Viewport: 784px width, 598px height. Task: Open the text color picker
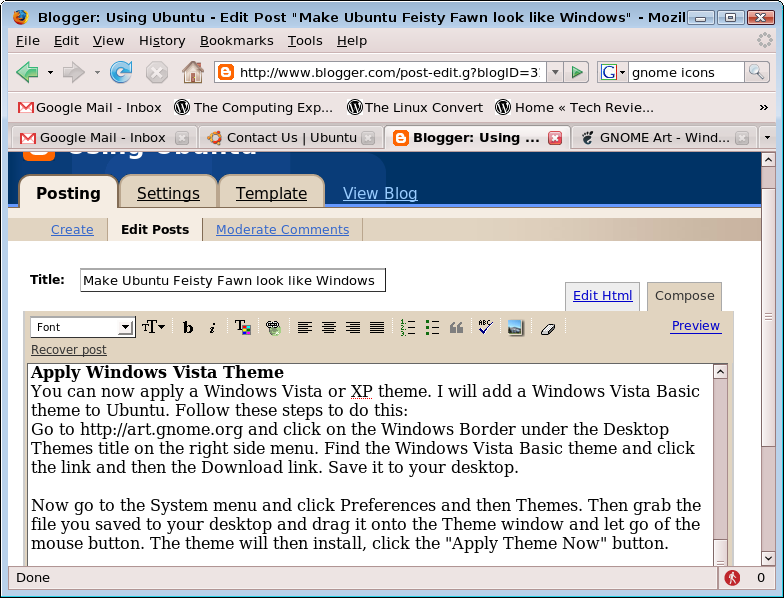click(243, 328)
